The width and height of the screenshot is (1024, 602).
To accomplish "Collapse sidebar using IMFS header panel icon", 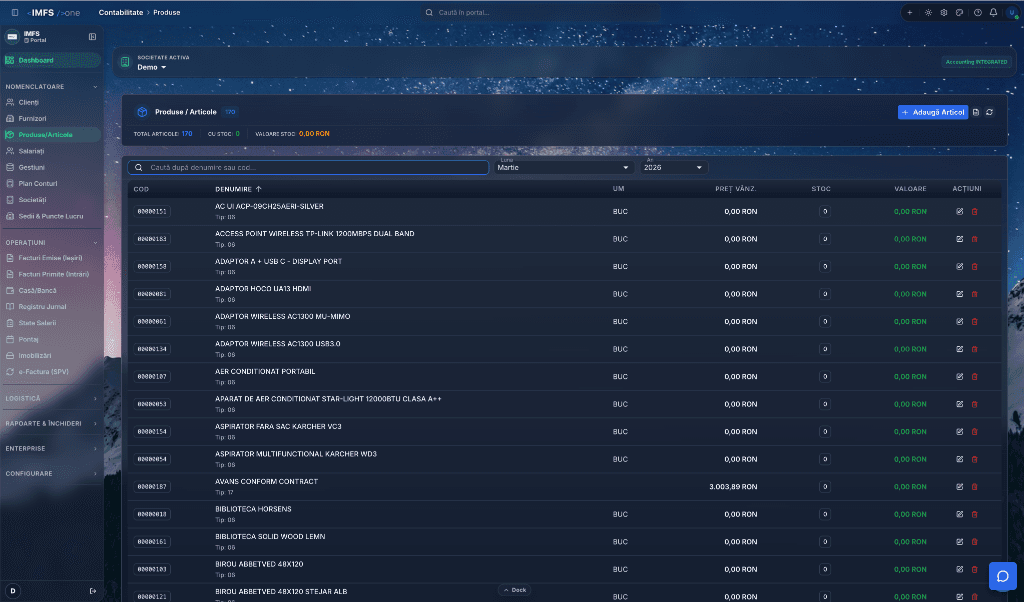I will [92, 37].
